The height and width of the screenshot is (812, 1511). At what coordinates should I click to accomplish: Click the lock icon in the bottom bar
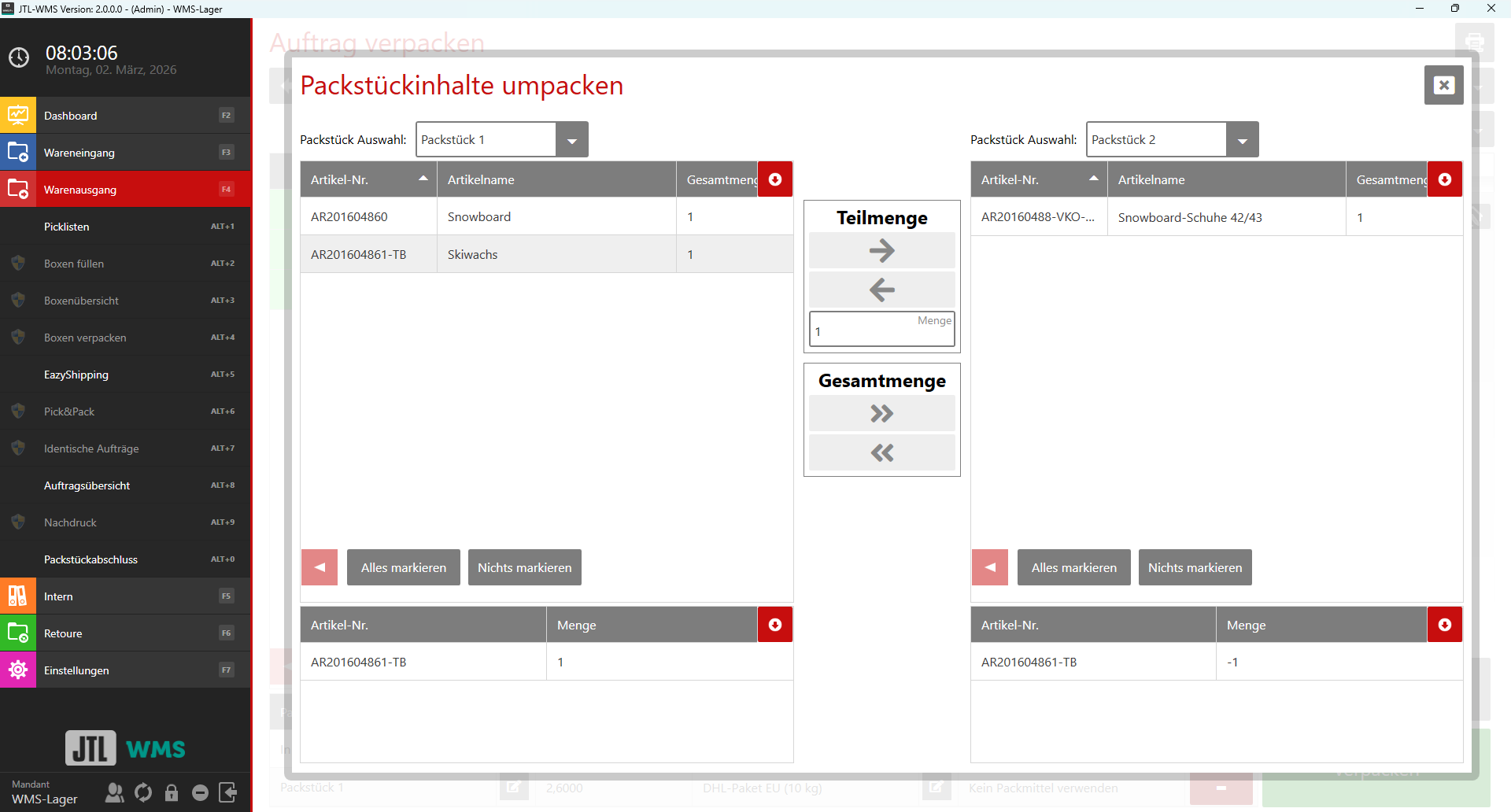point(172,792)
